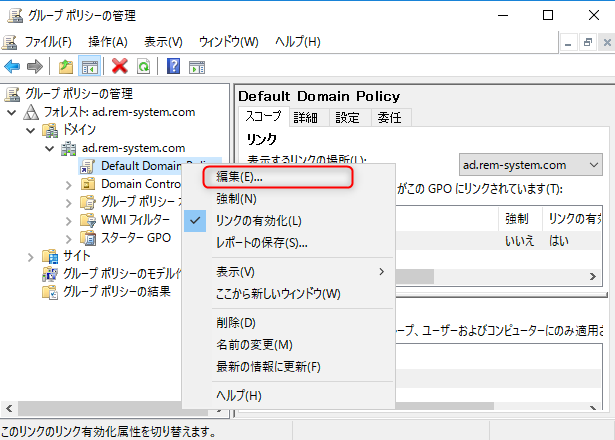Expand the WMI フィルター tree node
The height and width of the screenshot is (440, 615).
coord(68,220)
